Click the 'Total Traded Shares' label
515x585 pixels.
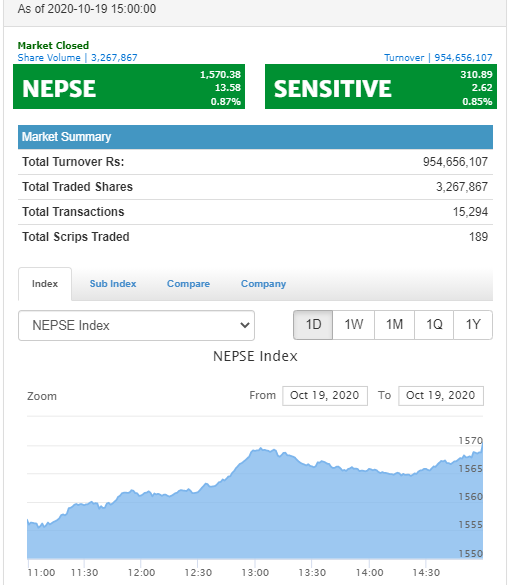pos(77,187)
